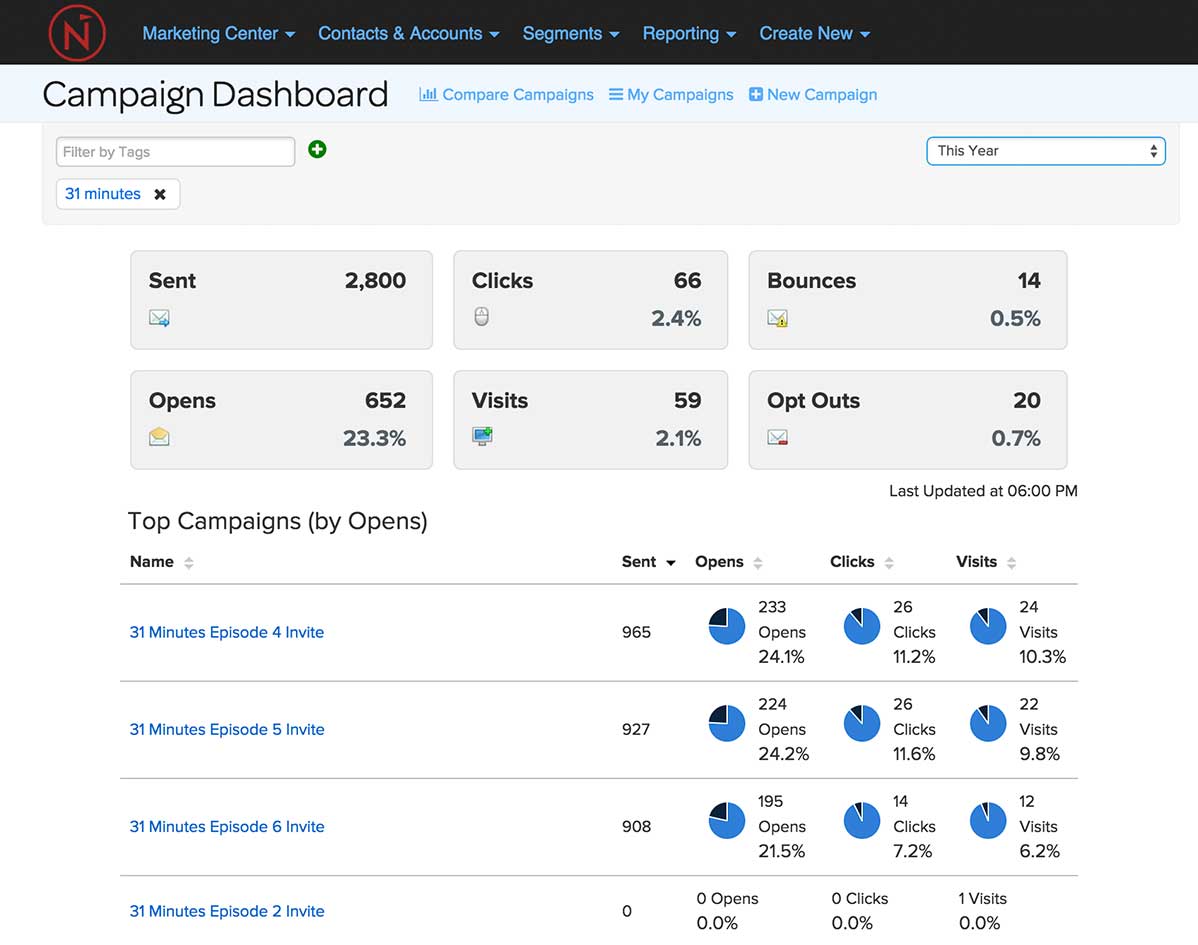Open the Create New menu
This screenshot has height=945, width=1198.
point(814,34)
